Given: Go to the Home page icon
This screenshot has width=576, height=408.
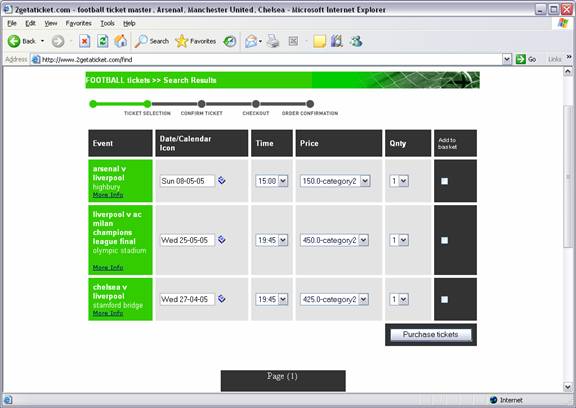Looking at the screenshot, I should (x=120, y=41).
